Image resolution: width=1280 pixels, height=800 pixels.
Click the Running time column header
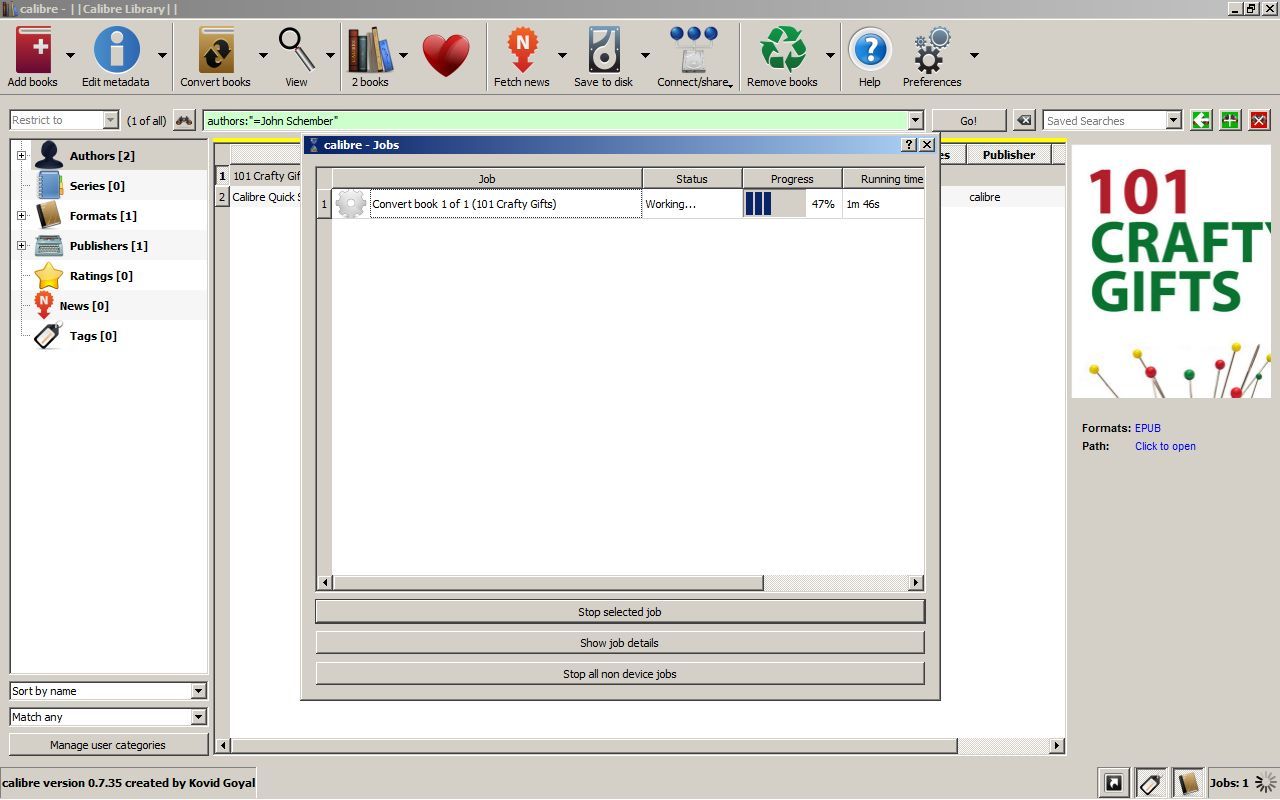(883, 179)
